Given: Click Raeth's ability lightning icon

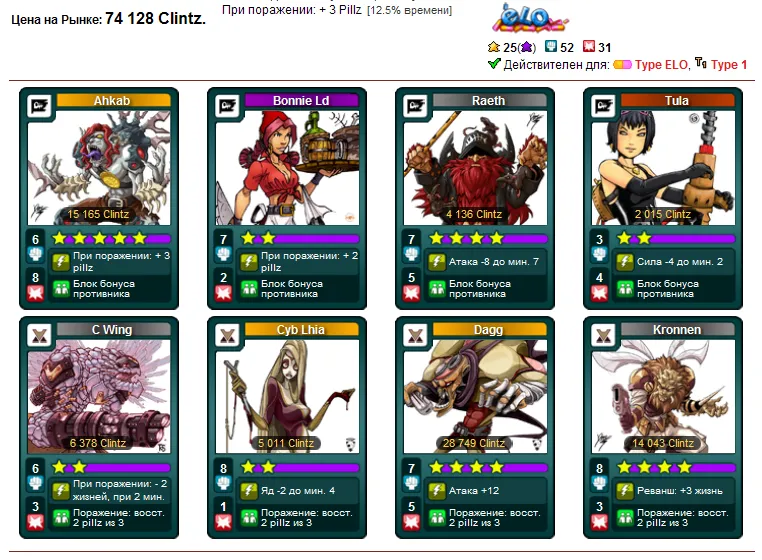Looking at the screenshot, I should click(436, 262).
